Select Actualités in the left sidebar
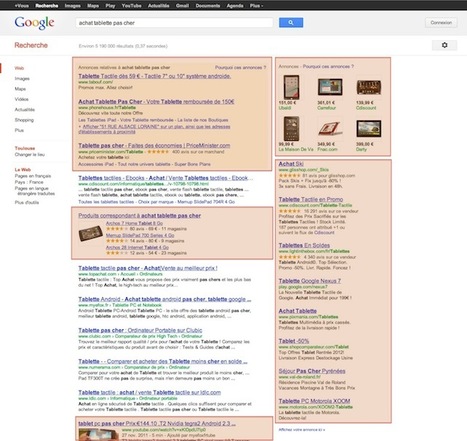The height and width of the screenshot is (441, 467). (25, 109)
